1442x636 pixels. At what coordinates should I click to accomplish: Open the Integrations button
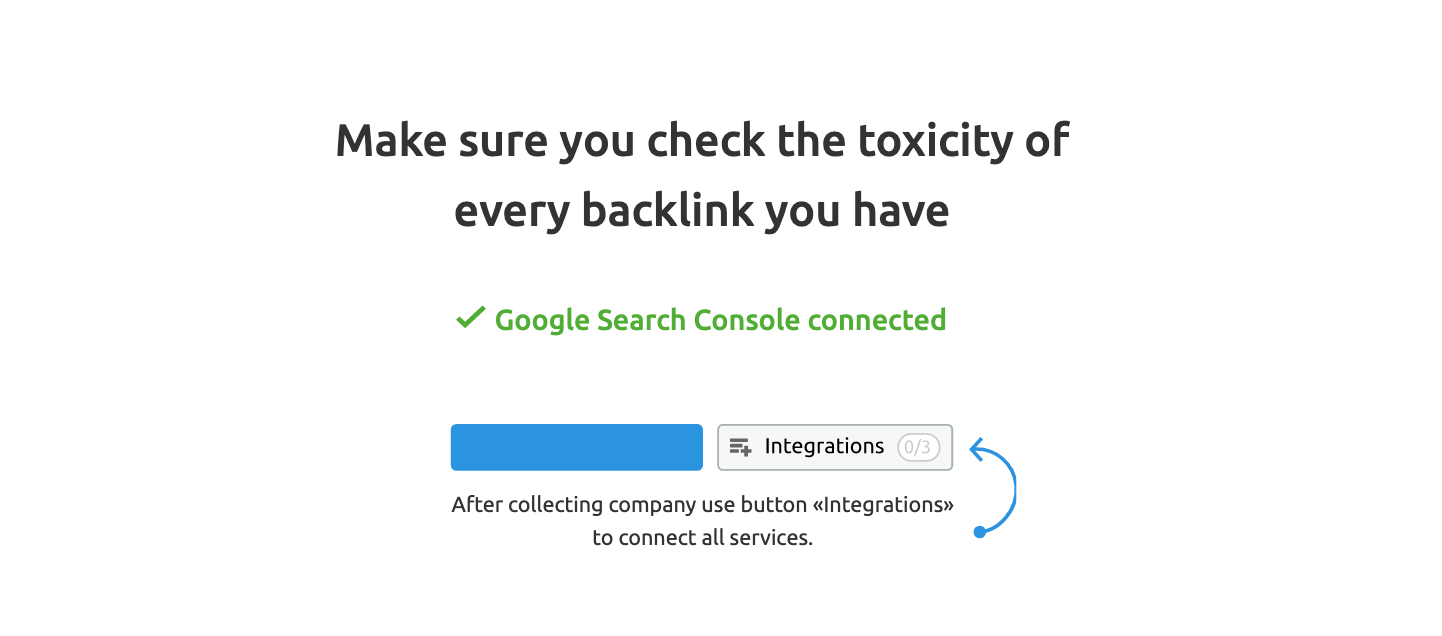click(x=835, y=447)
